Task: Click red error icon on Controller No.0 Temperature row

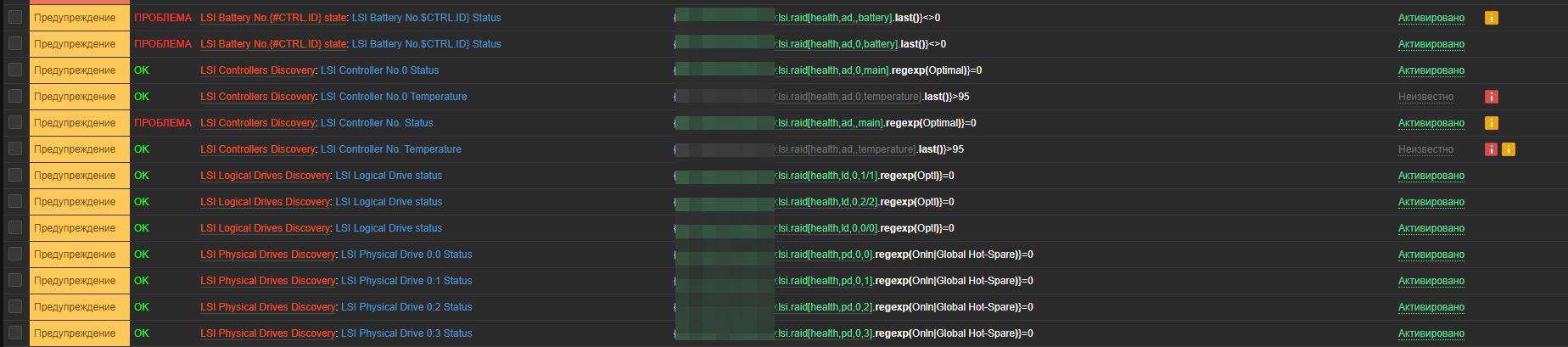Action: 1491,97
